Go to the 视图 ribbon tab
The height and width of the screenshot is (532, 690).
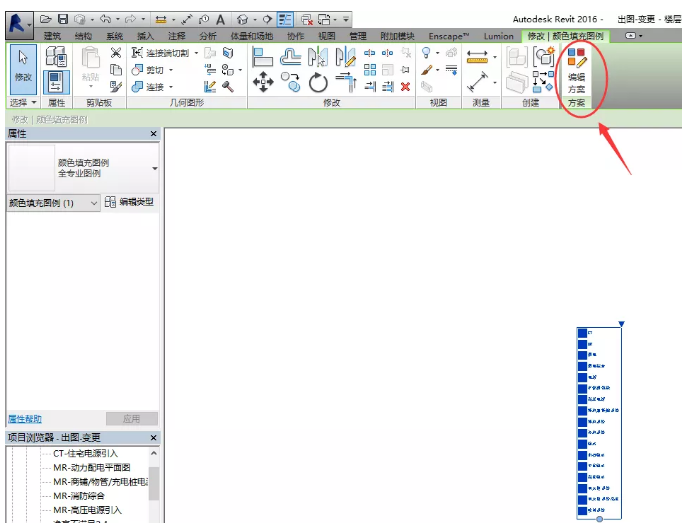coord(327,36)
